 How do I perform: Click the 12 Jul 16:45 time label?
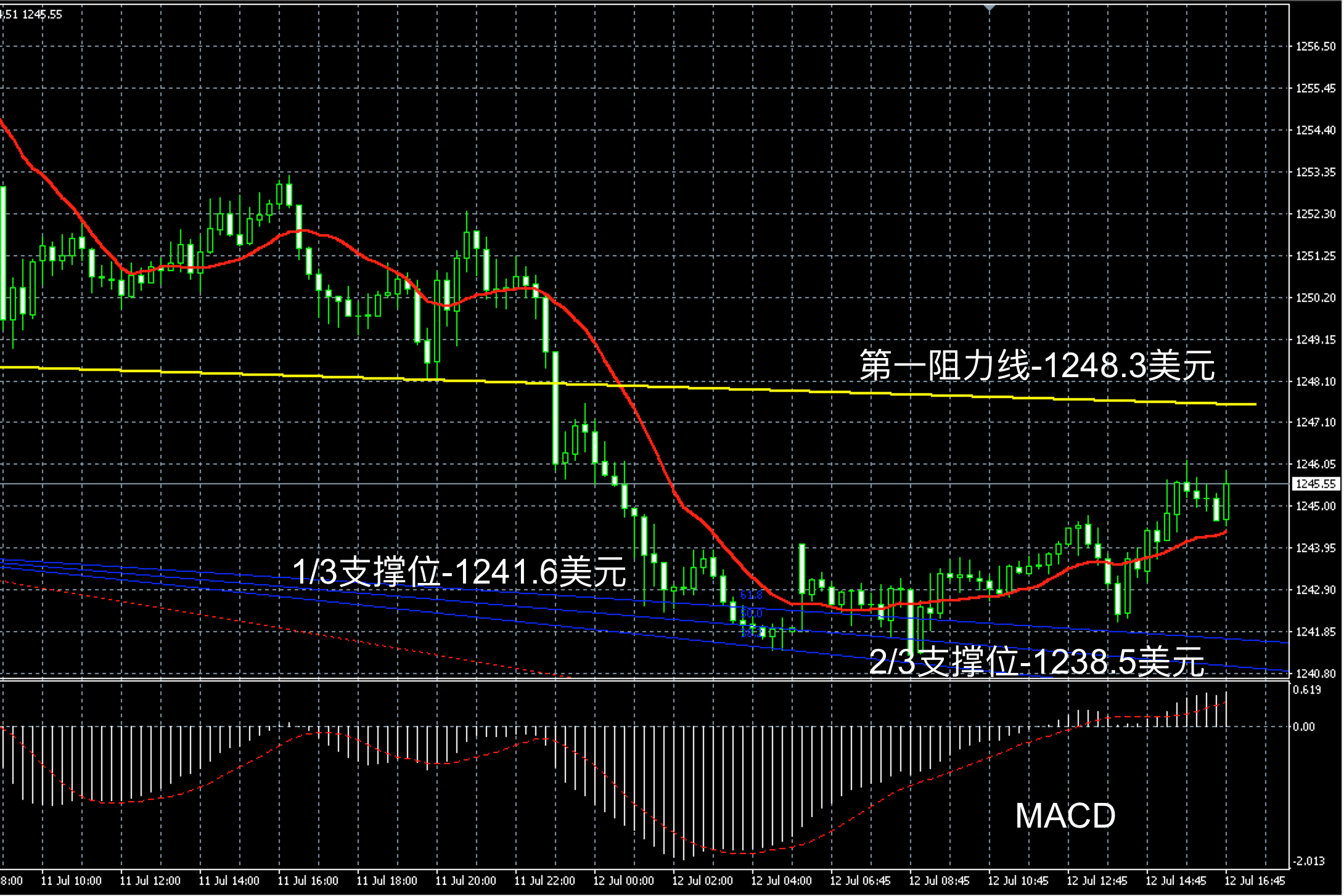(x=1255, y=881)
